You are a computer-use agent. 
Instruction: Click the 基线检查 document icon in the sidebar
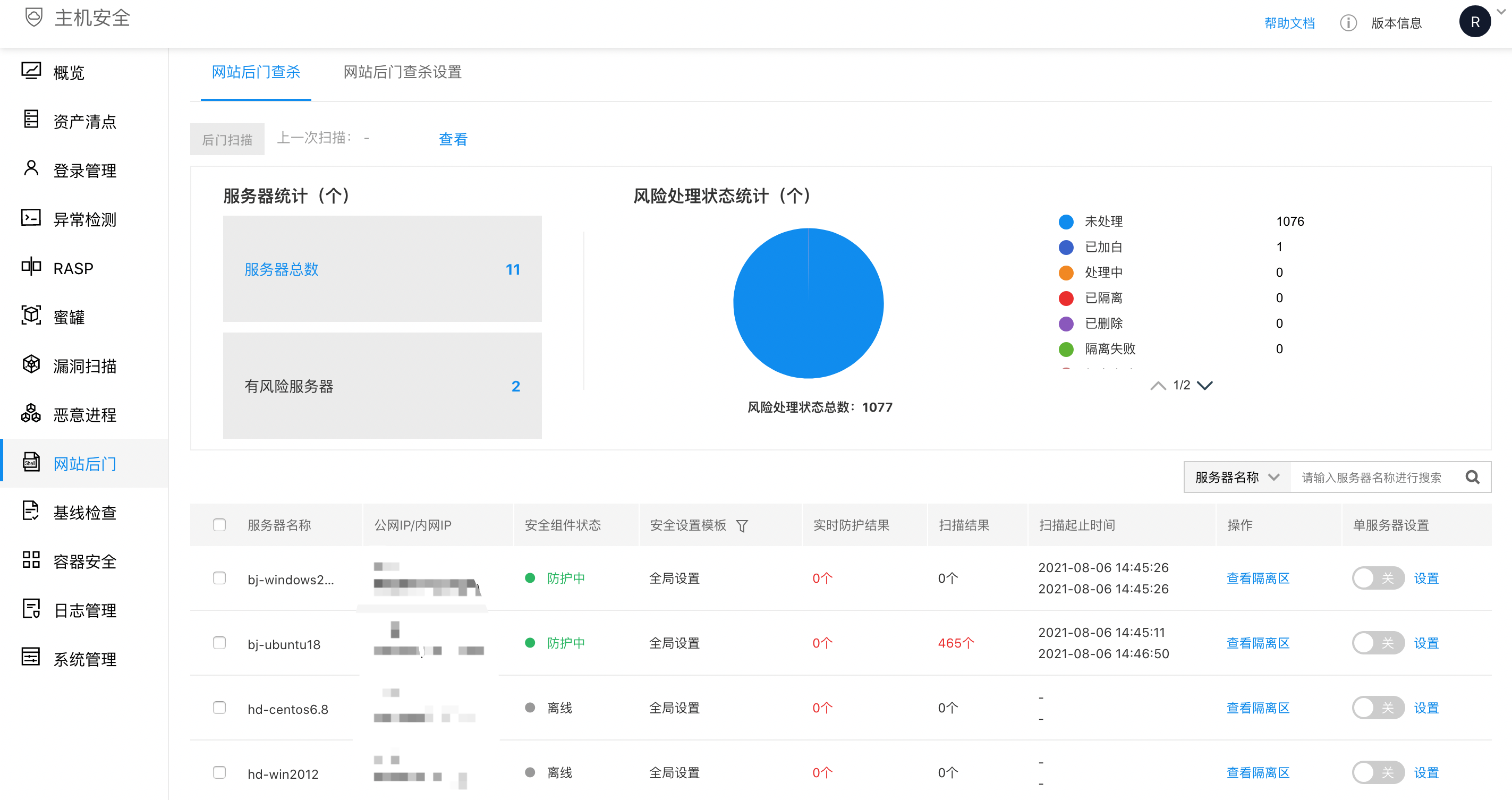pyautogui.click(x=31, y=511)
